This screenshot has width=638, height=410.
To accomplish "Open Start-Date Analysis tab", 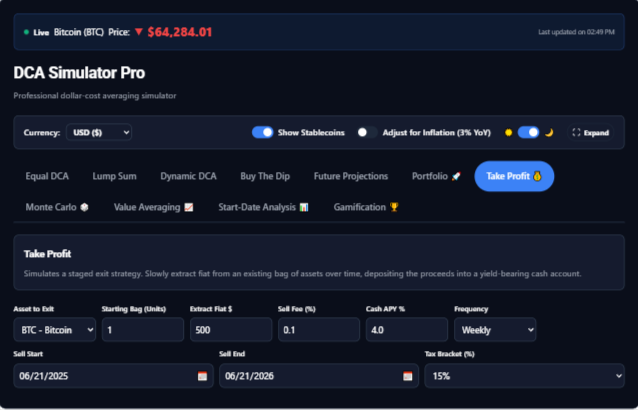I will [263, 207].
